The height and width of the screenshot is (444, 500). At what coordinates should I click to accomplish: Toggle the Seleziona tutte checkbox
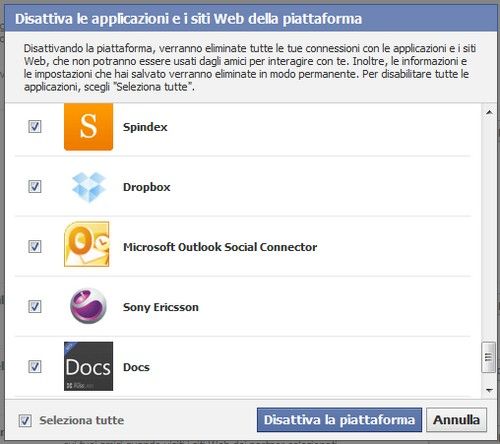point(25,421)
